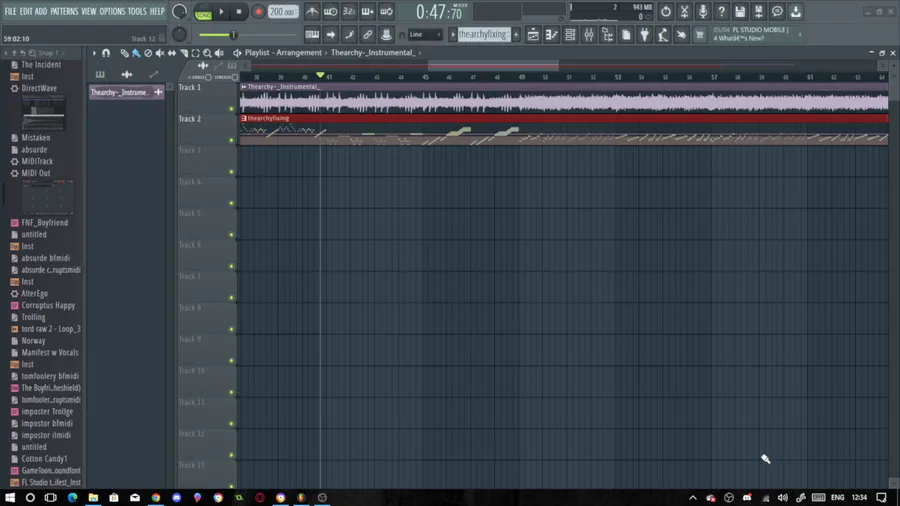Open the content library shop cart icon
900x506 pixels.
700,35
